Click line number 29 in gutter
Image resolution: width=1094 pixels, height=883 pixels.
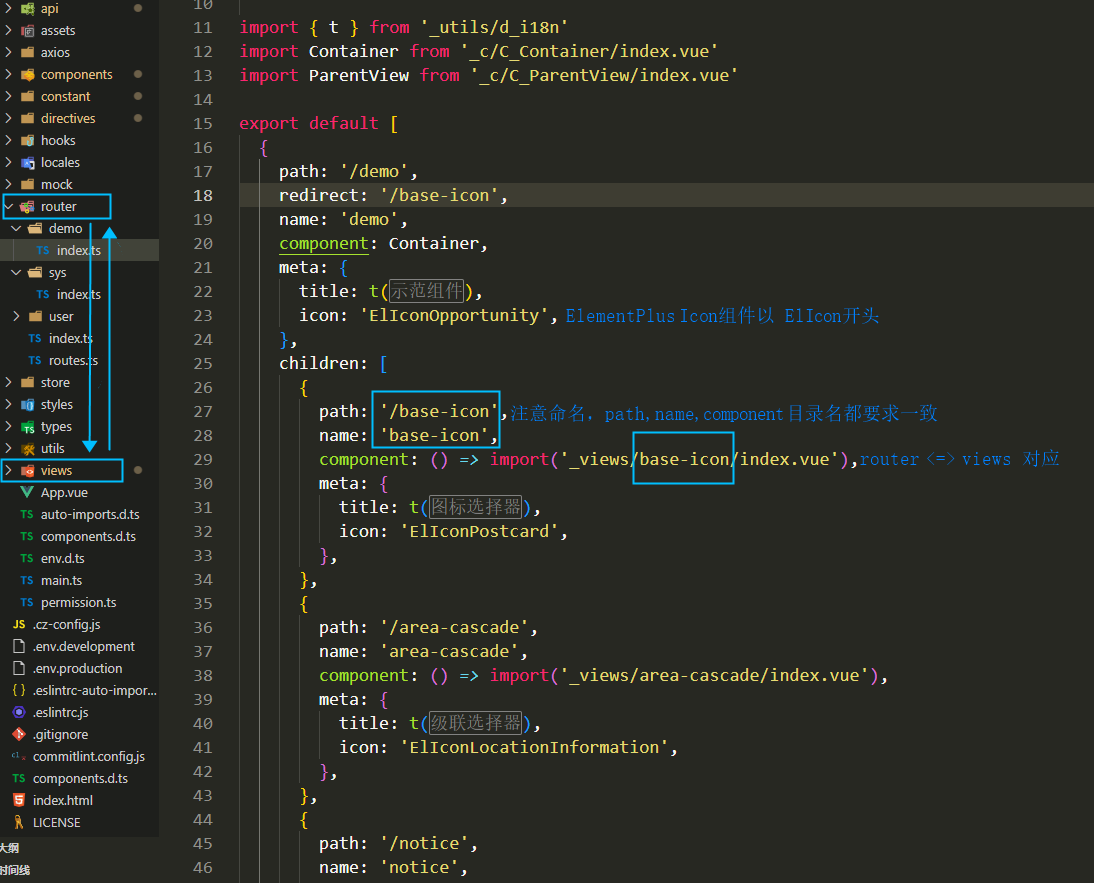203,460
